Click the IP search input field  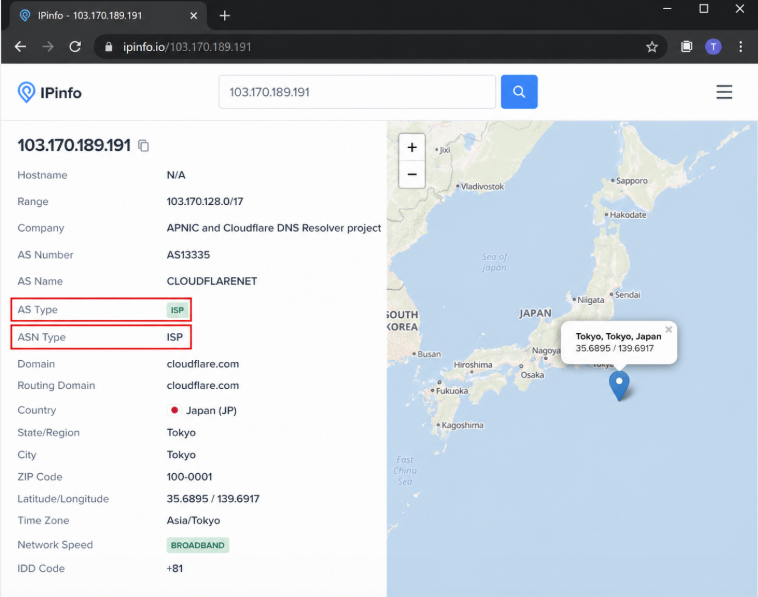point(357,92)
